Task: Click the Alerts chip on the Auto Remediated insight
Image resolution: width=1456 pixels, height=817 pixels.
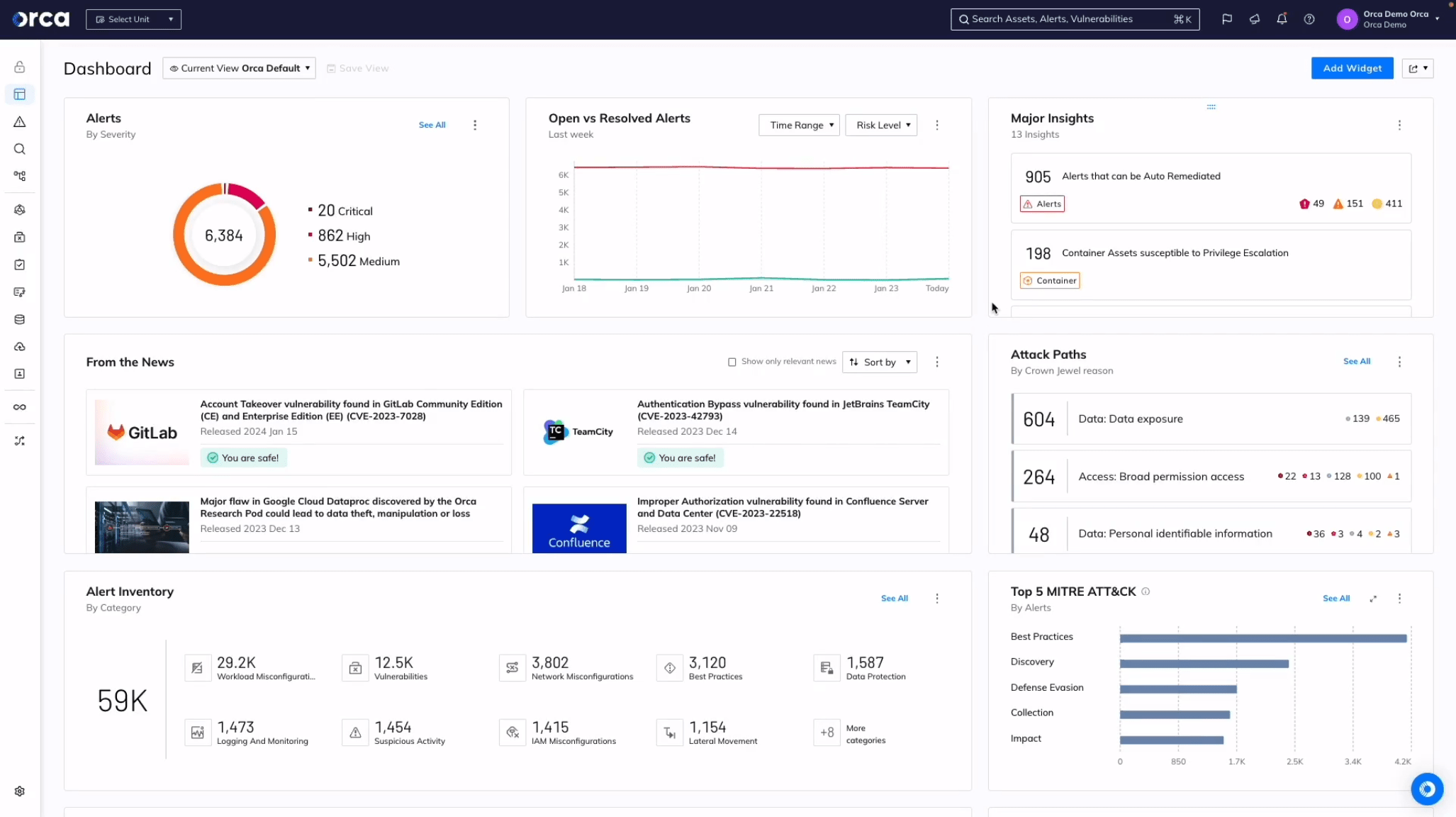Action: [x=1041, y=204]
